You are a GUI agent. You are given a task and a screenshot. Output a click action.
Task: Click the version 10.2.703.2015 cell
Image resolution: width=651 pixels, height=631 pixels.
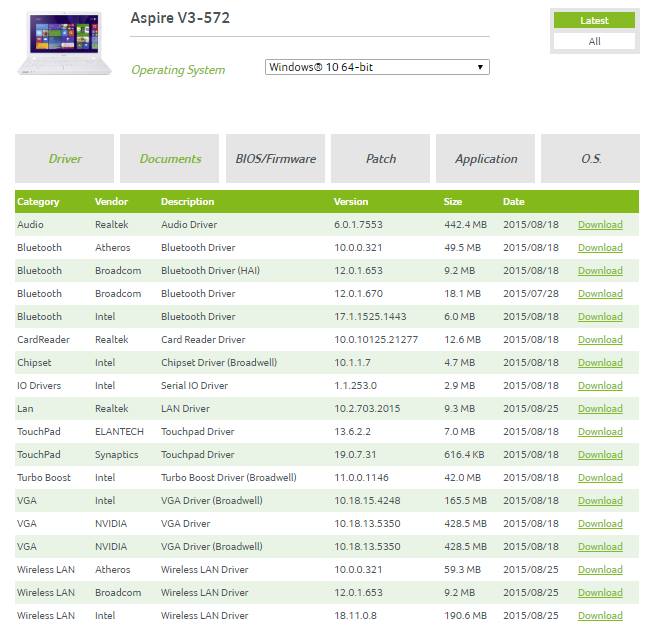pyautogui.click(x=367, y=408)
